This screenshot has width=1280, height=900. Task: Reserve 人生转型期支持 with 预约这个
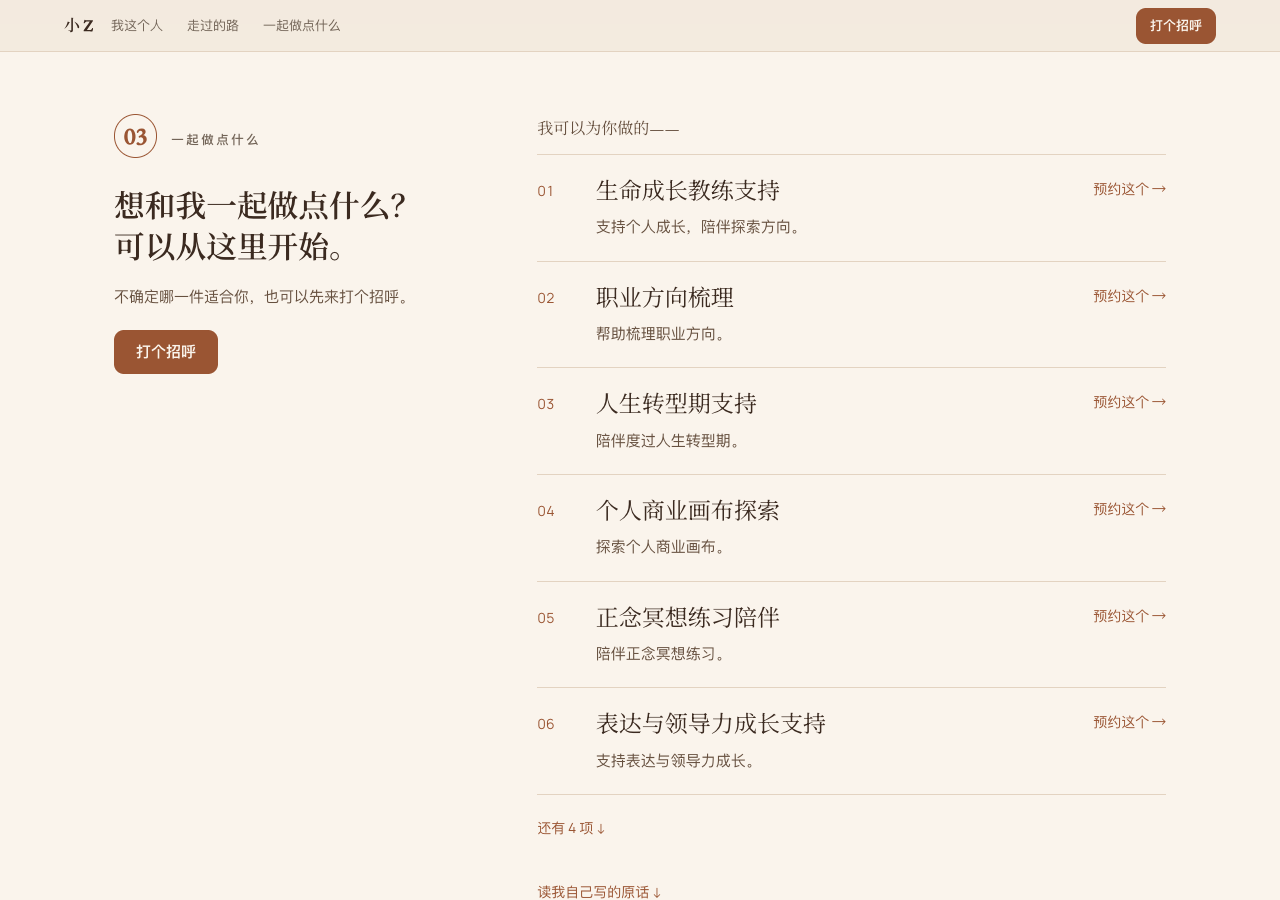pyautogui.click(x=1129, y=402)
